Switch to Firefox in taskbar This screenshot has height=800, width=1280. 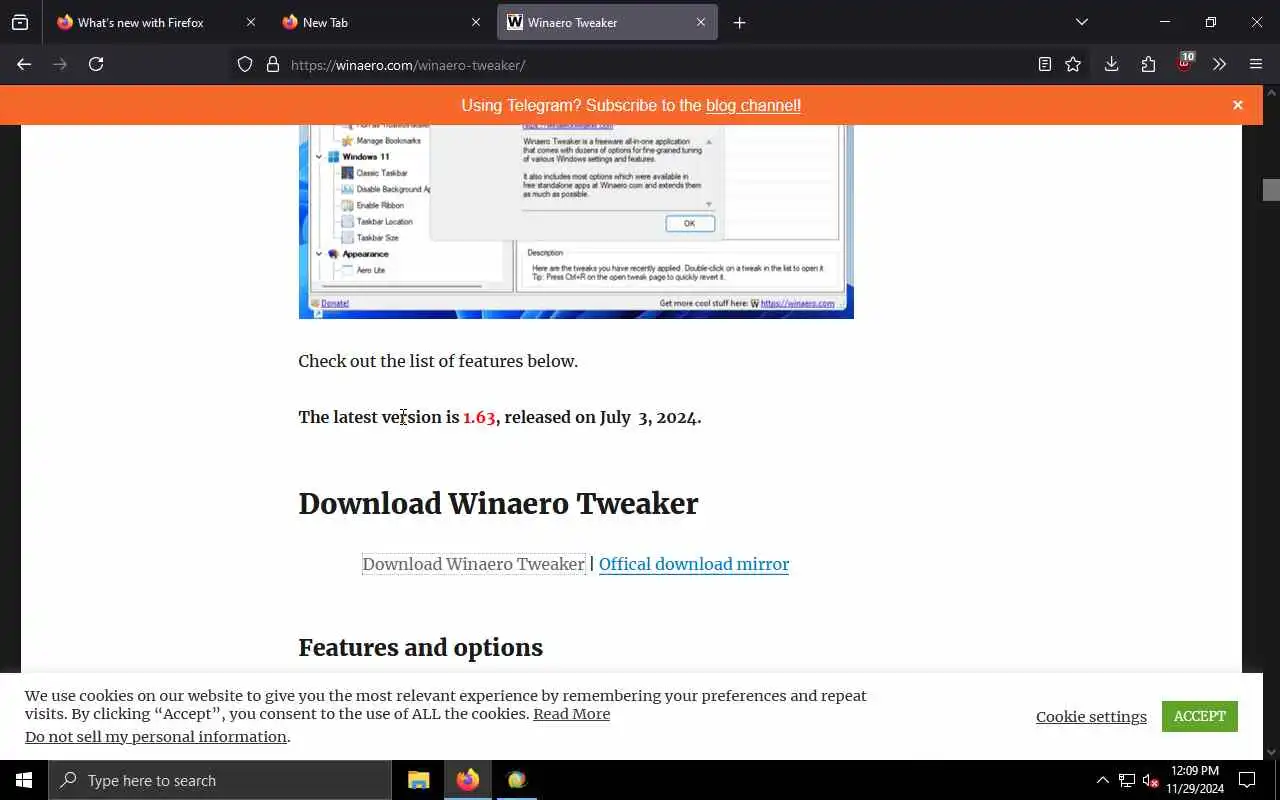tap(468, 780)
